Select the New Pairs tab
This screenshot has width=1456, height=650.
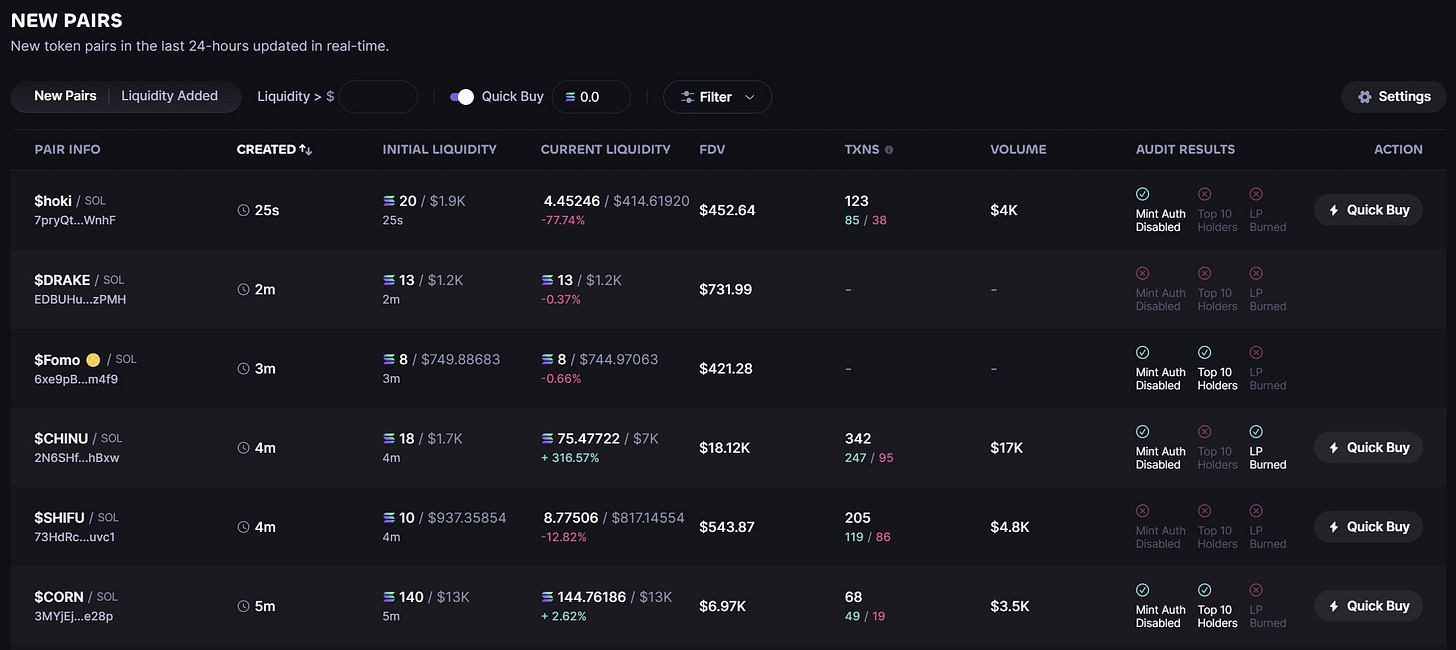[65, 96]
